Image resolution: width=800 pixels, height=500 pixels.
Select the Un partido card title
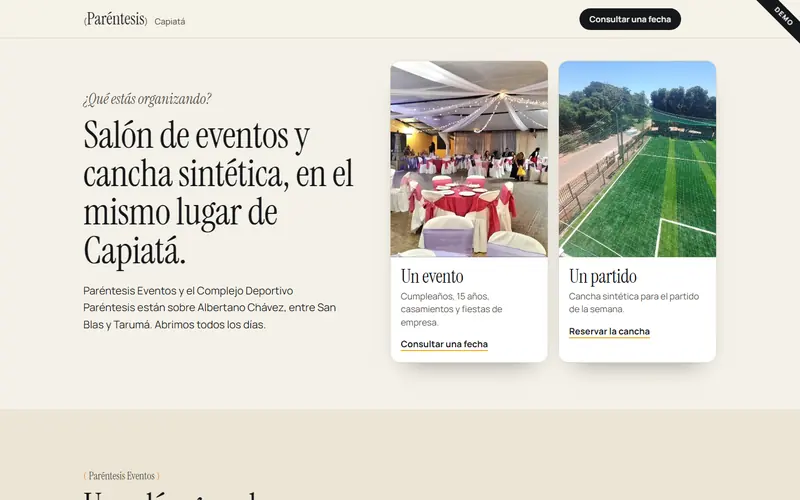603,276
